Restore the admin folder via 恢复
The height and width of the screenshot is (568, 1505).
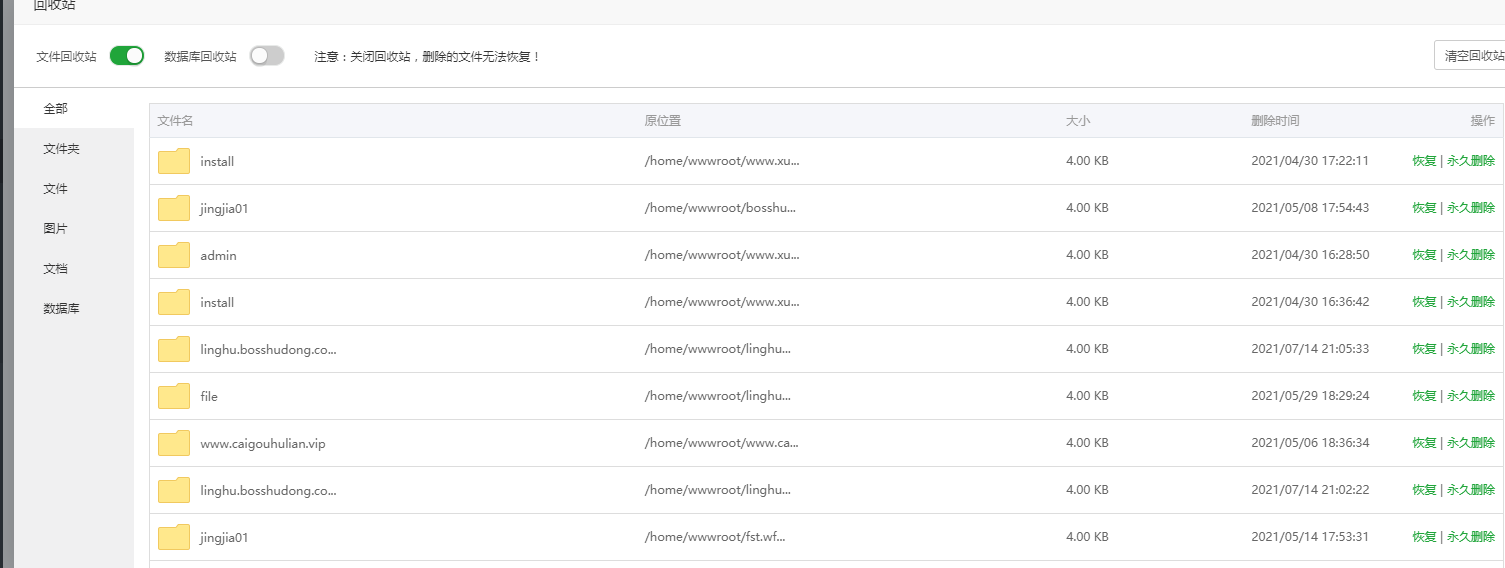pos(1424,255)
